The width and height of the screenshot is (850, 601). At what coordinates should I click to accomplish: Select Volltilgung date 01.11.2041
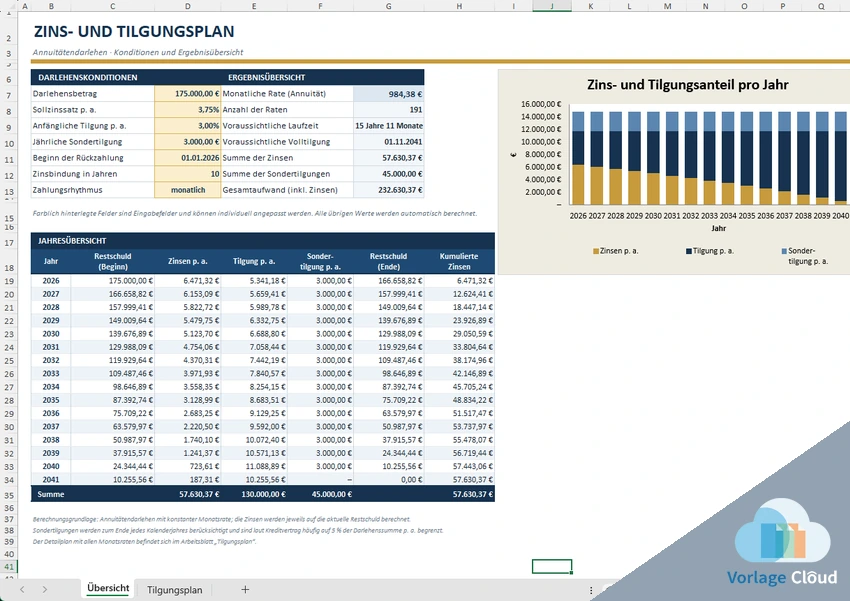click(389, 142)
